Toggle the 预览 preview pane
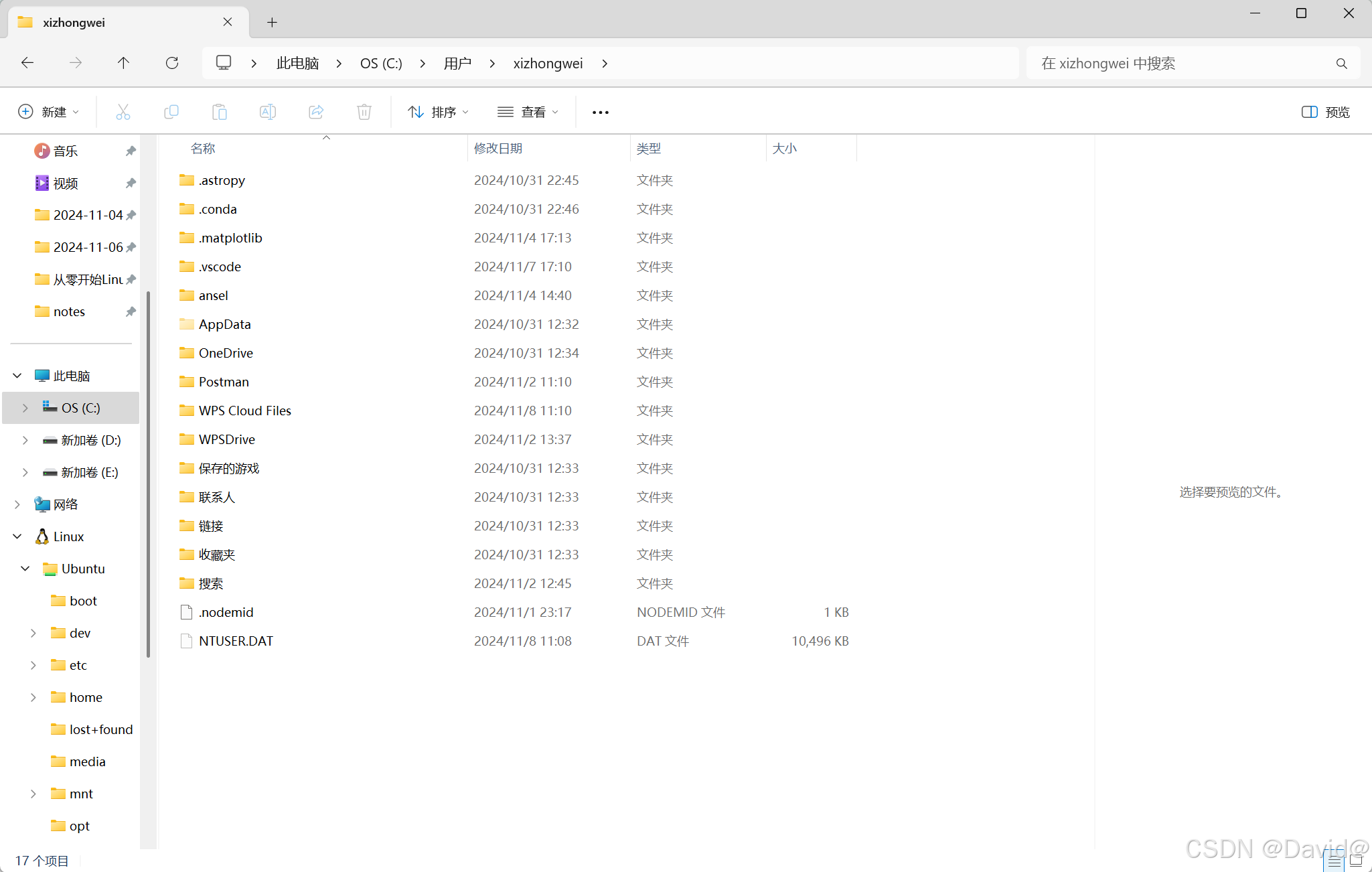The image size is (1372, 872). click(x=1325, y=112)
